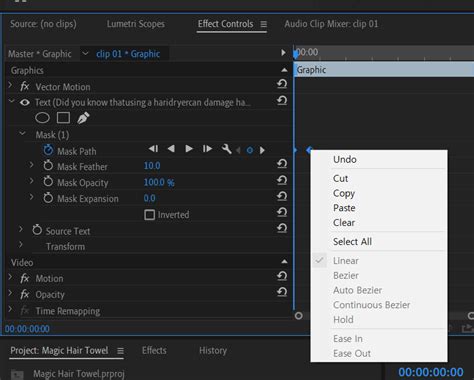This screenshot has width=474, height=380.
Task: Collapse the Text layer properties
Action: [12, 101]
